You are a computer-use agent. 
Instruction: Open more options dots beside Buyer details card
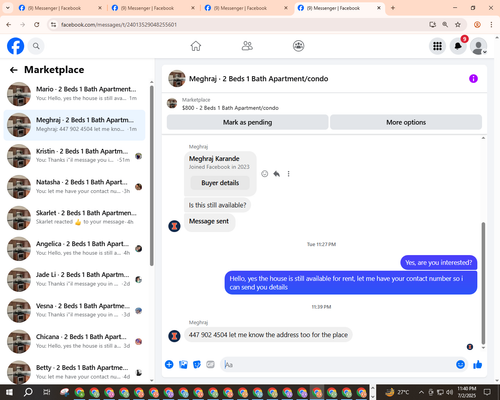pyautogui.click(x=288, y=174)
